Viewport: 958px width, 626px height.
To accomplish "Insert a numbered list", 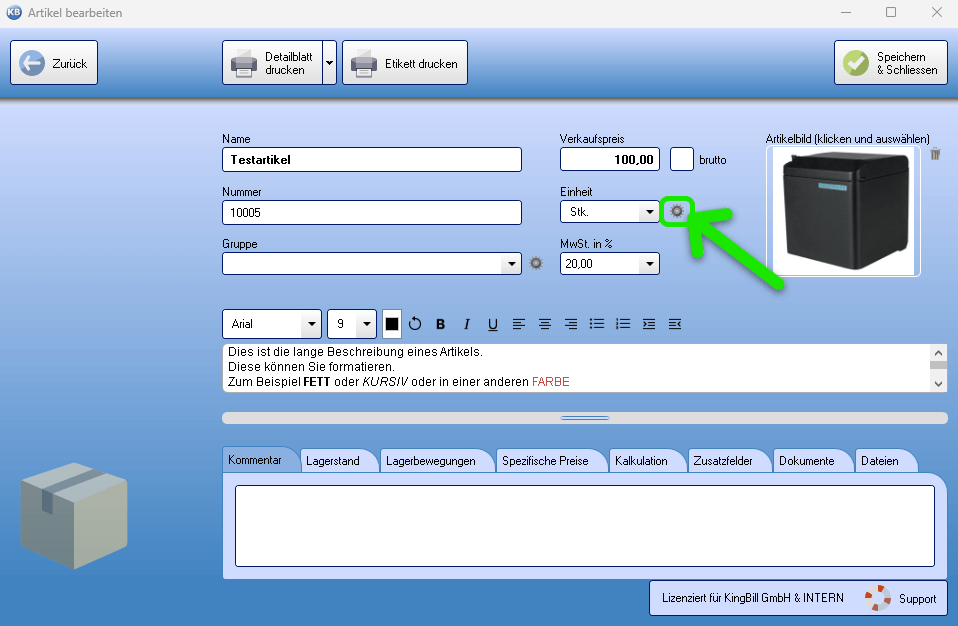I will (x=623, y=324).
